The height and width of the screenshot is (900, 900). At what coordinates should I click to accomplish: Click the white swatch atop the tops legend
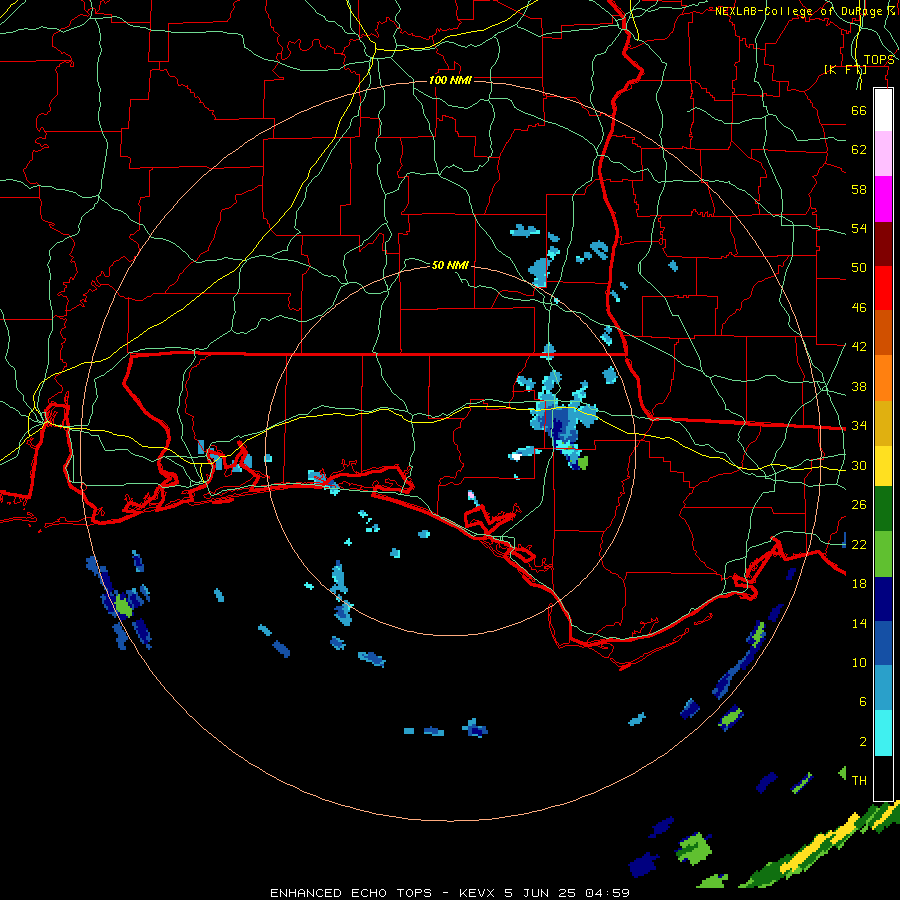pyautogui.click(x=883, y=110)
